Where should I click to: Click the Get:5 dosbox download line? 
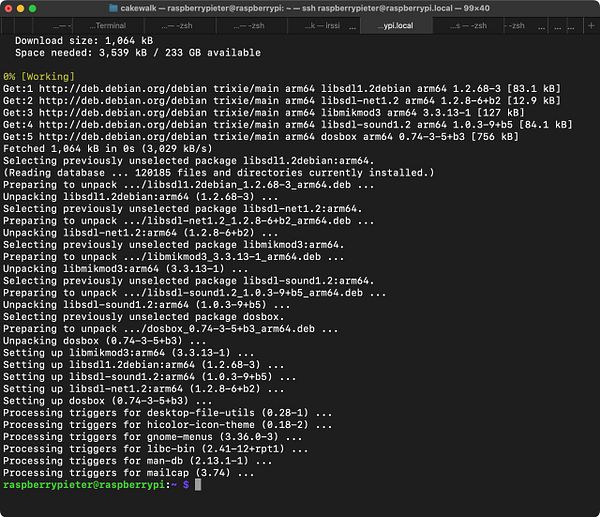(261, 137)
